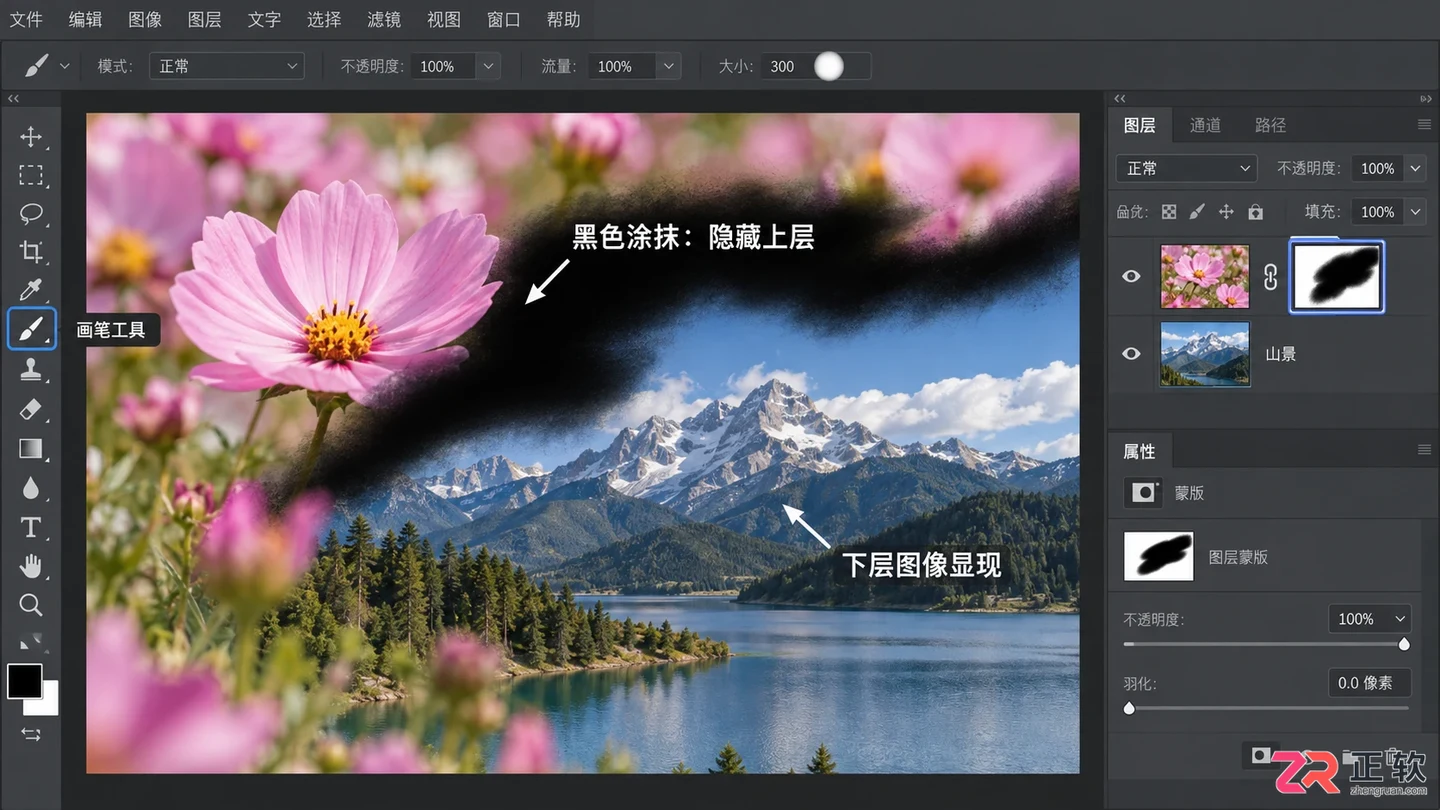Select the layer mask thumbnail in layers
The image size is (1440, 810).
[1337, 276]
